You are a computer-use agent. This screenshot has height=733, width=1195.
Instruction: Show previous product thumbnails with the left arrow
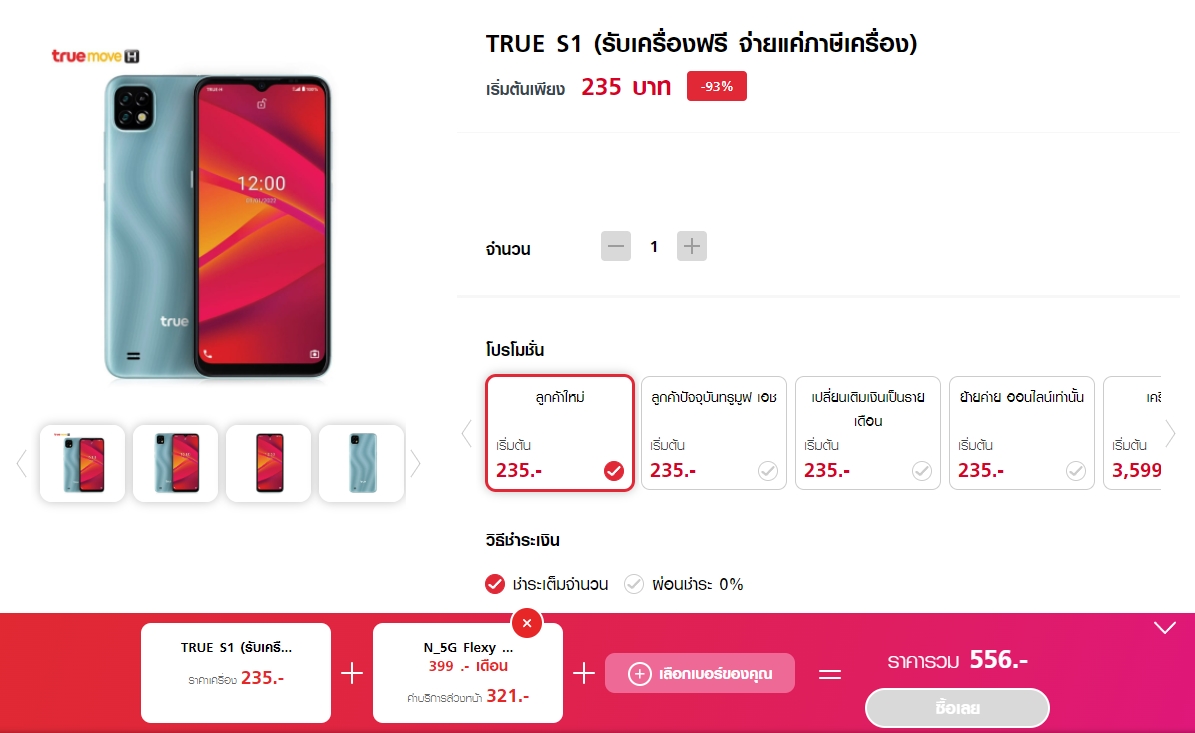click(22, 463)
